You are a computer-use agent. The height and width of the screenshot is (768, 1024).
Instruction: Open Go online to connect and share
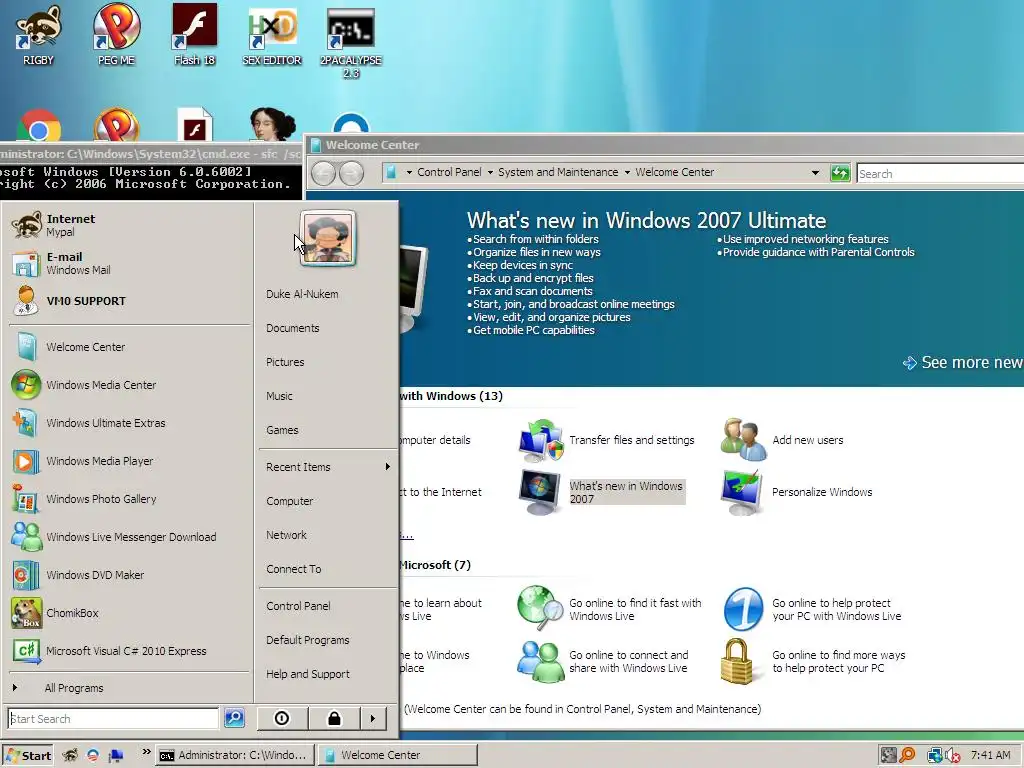[603, 662]
